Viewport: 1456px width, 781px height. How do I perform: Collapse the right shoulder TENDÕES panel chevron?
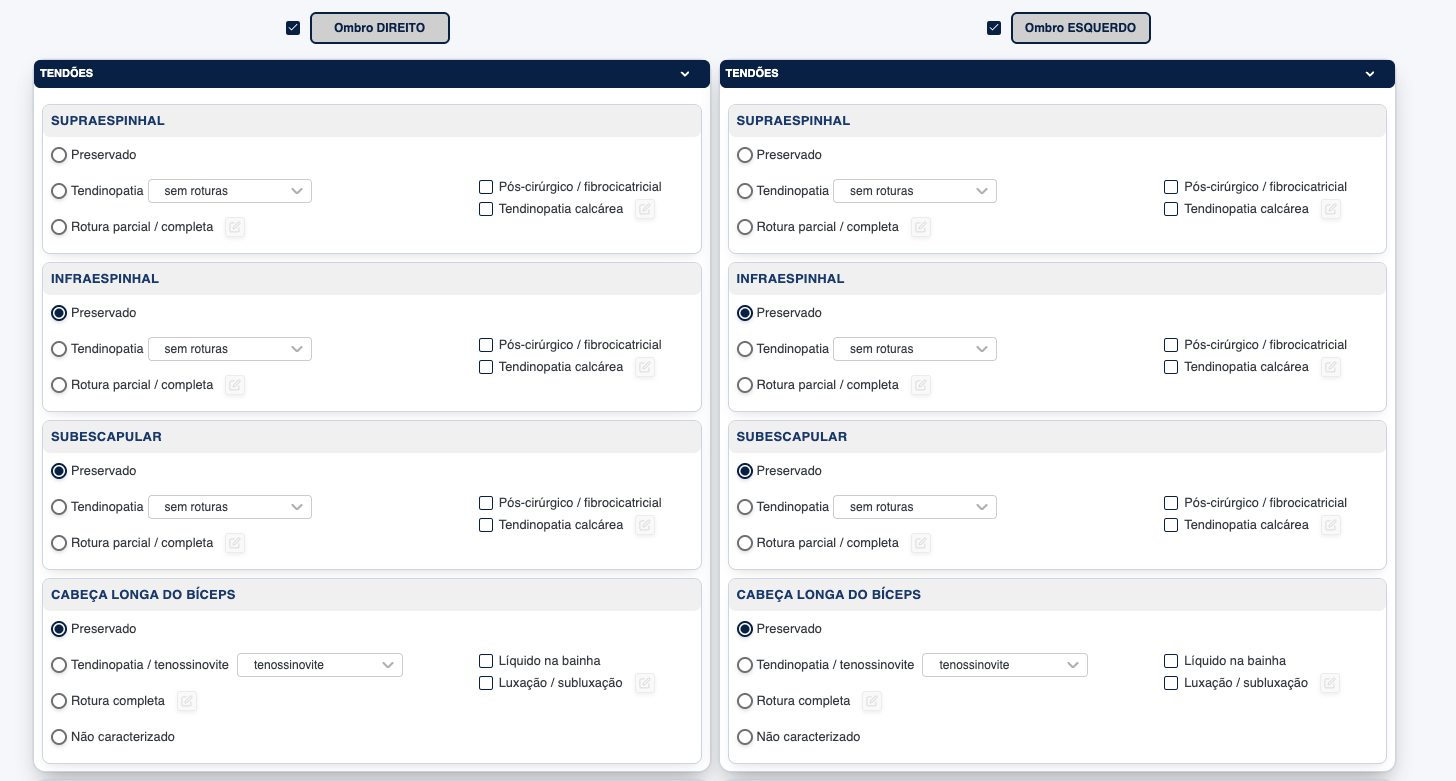(685, 74)
